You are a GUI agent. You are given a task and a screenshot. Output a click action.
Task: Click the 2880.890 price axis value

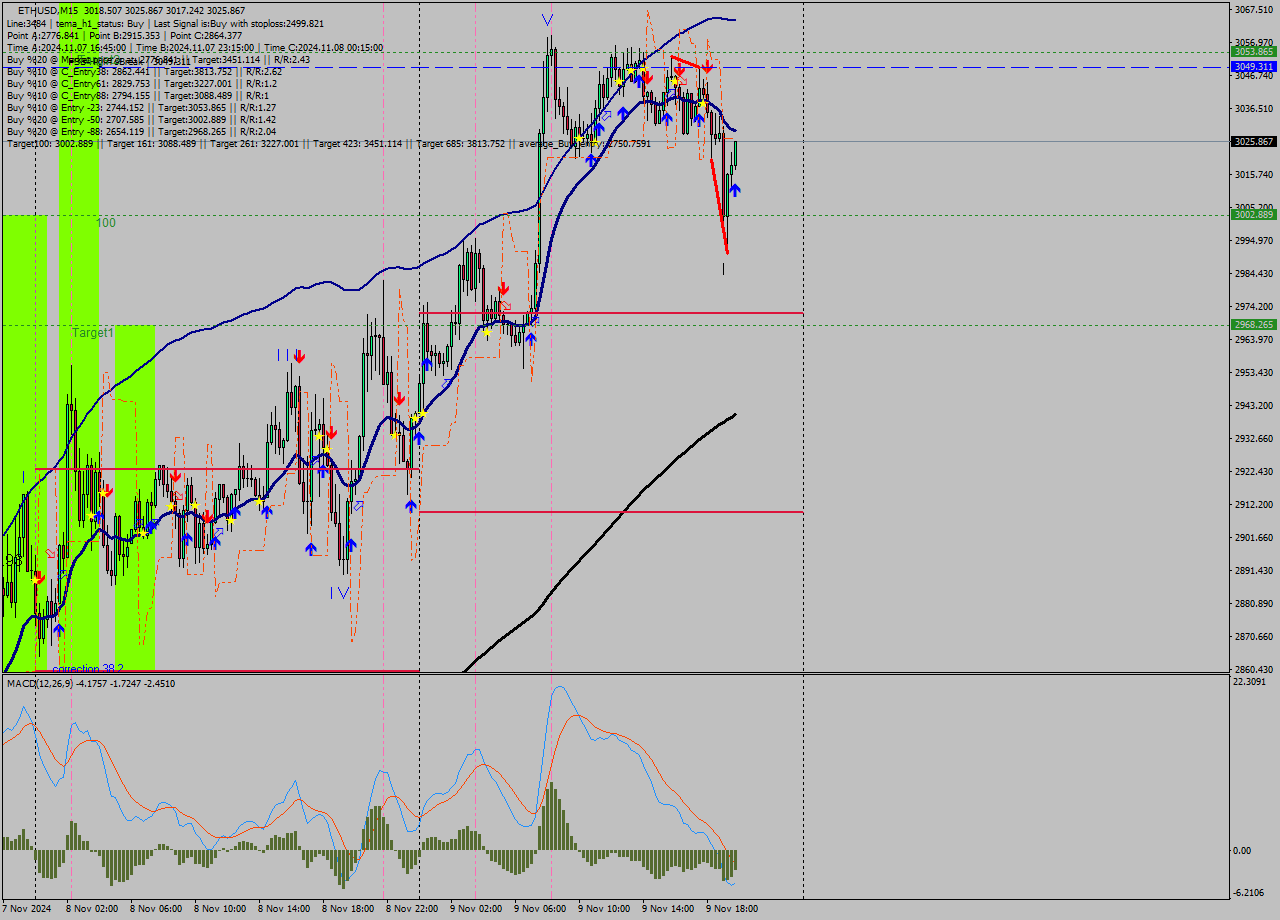coord(1254,603)
